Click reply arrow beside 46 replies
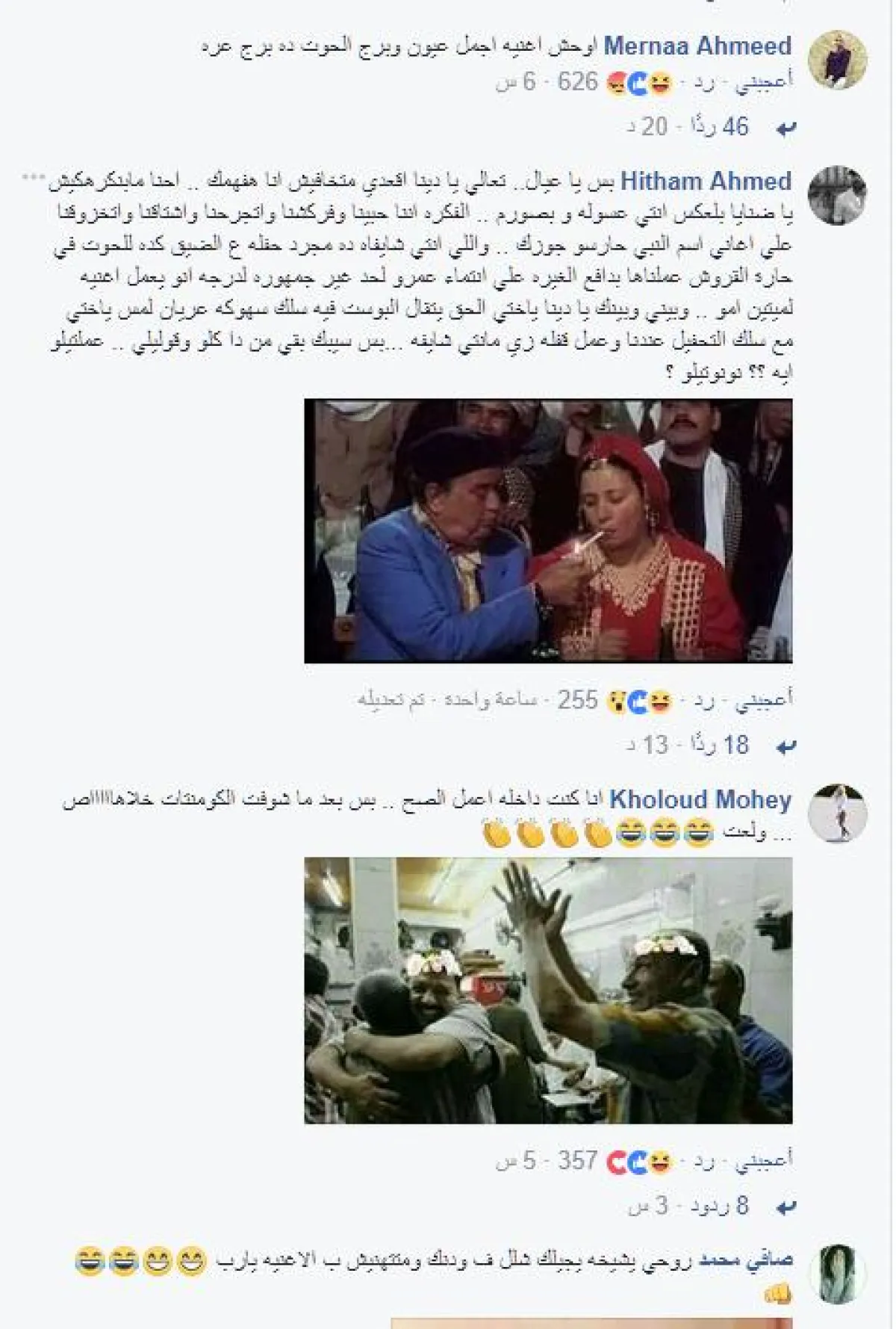The image size is (896, 1329). 785,128
